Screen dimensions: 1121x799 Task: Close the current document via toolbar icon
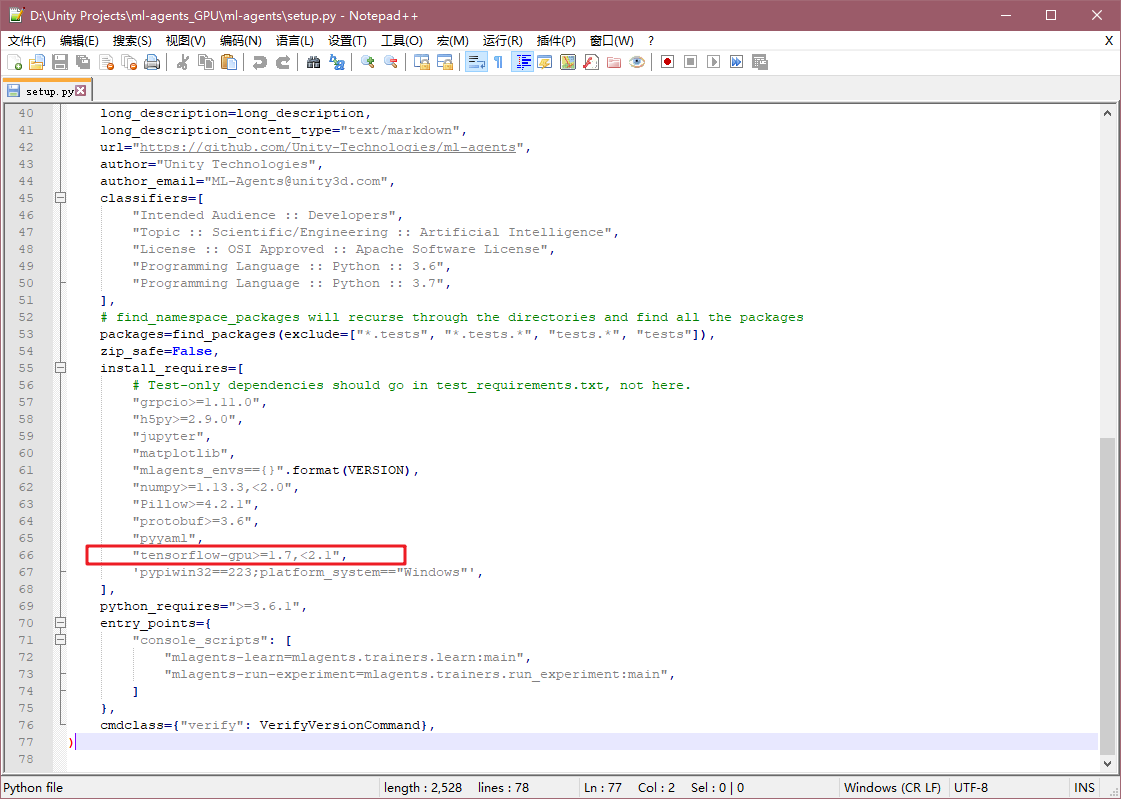click(107, 62)
